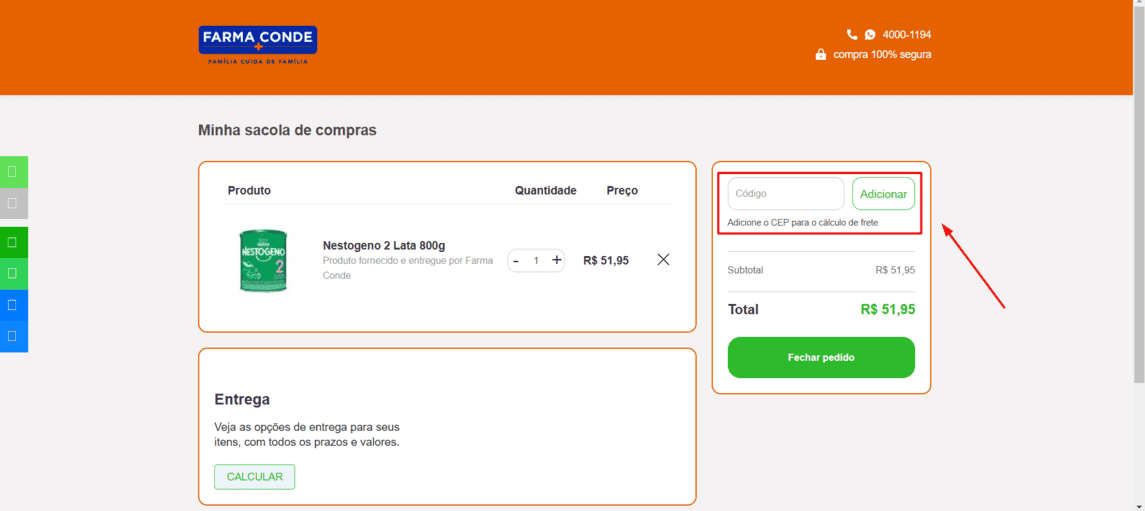Screen dimensions: 1145x511
Task: Click the item price R$ 51,95
Action: click(606, 260)
